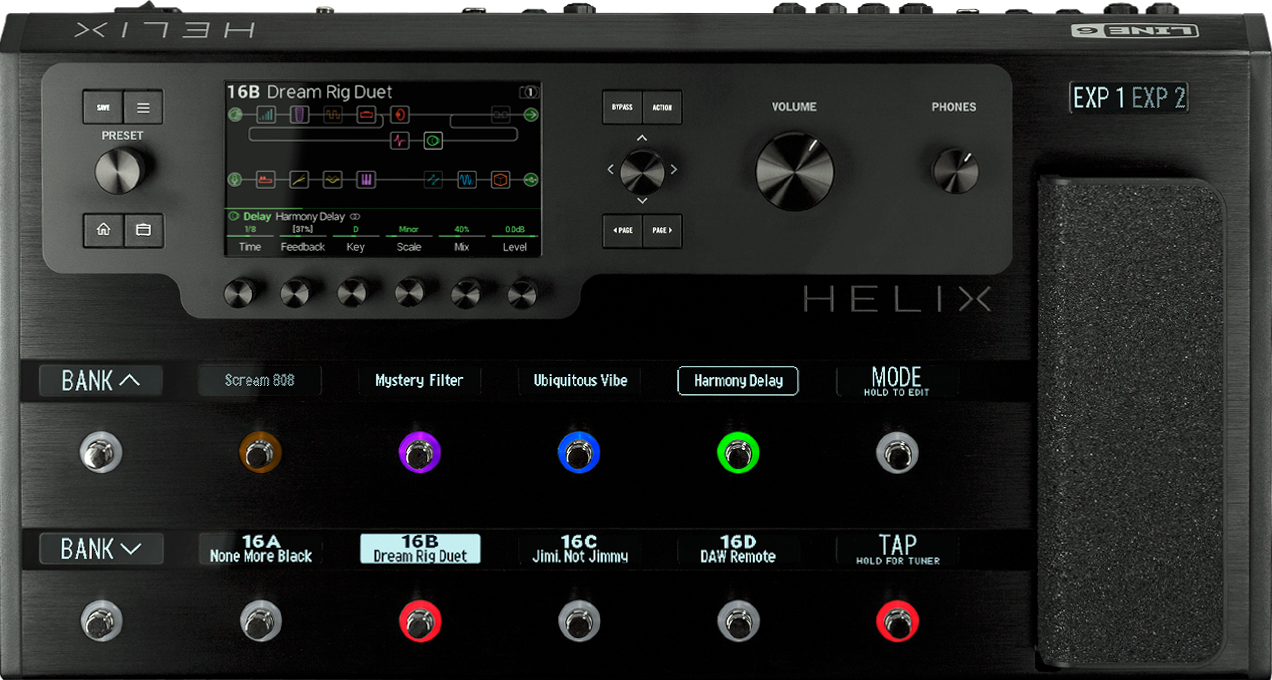Open the briefcase global settings button
This screenshot has height=680, width=1272.
click(143, 229)
